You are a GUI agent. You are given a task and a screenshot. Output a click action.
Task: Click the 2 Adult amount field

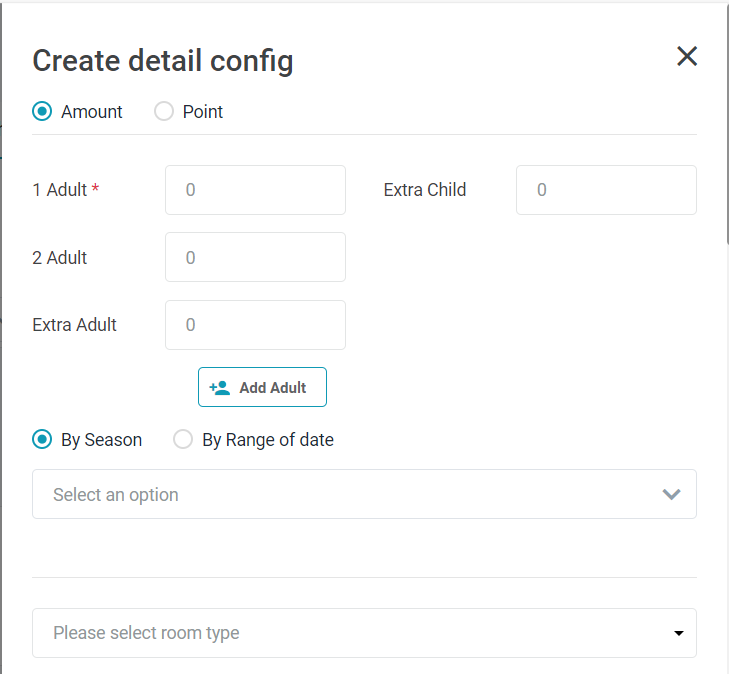[x=255, y=258]
